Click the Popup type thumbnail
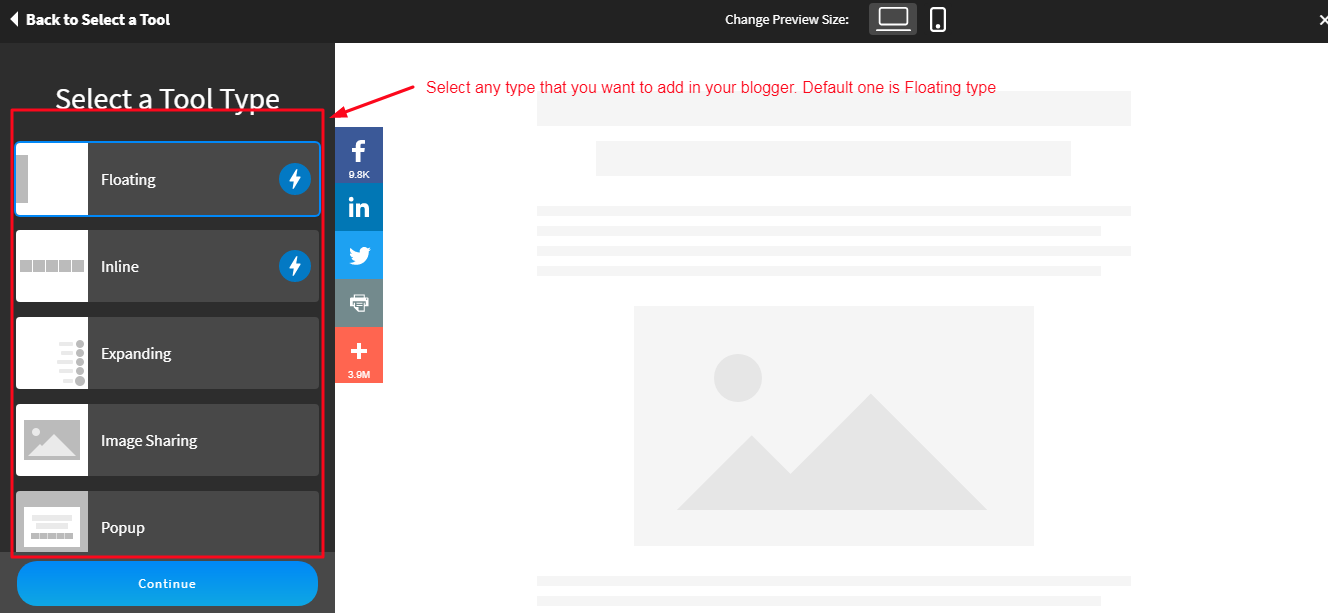The image size is (1328, 613). pyautogui.click(x=52, y=523)
